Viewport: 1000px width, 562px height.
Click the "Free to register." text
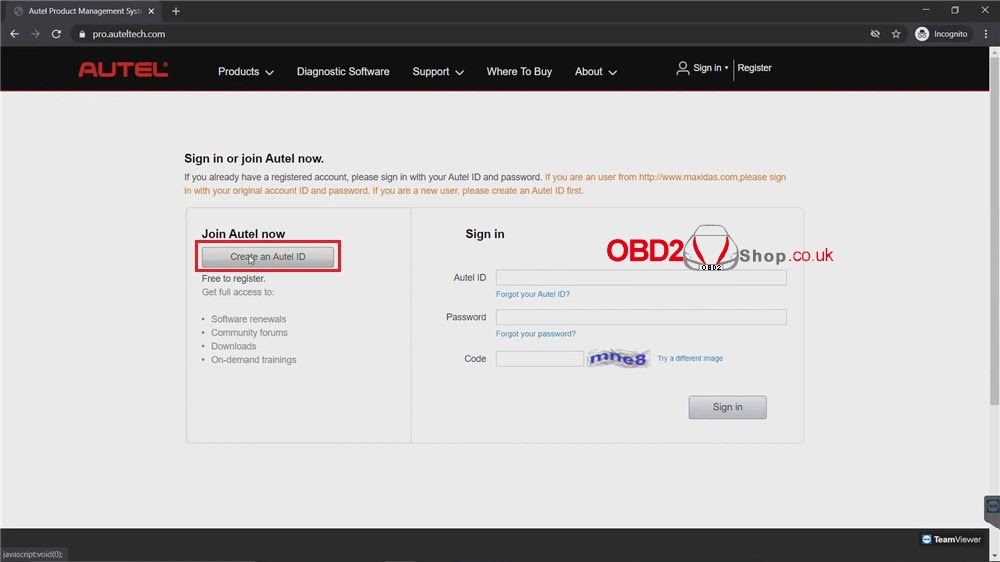pos(233,278)
